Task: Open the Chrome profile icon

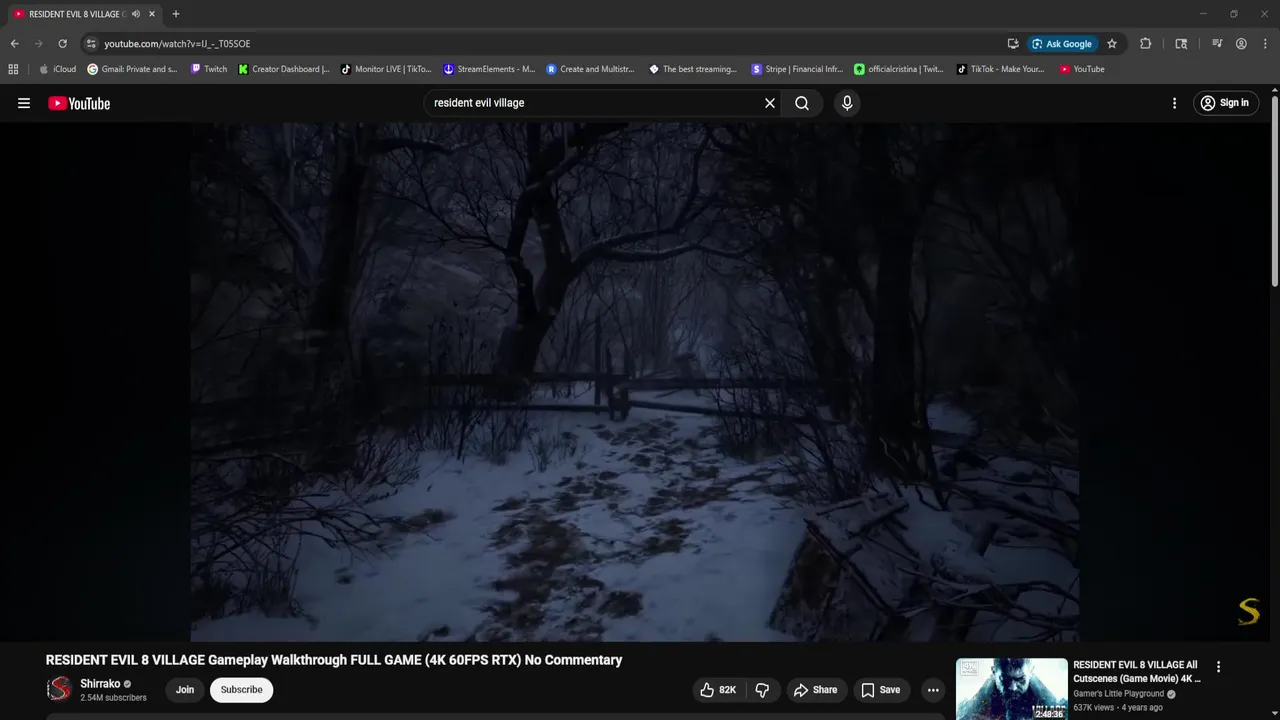Action: coord(1241,44)
